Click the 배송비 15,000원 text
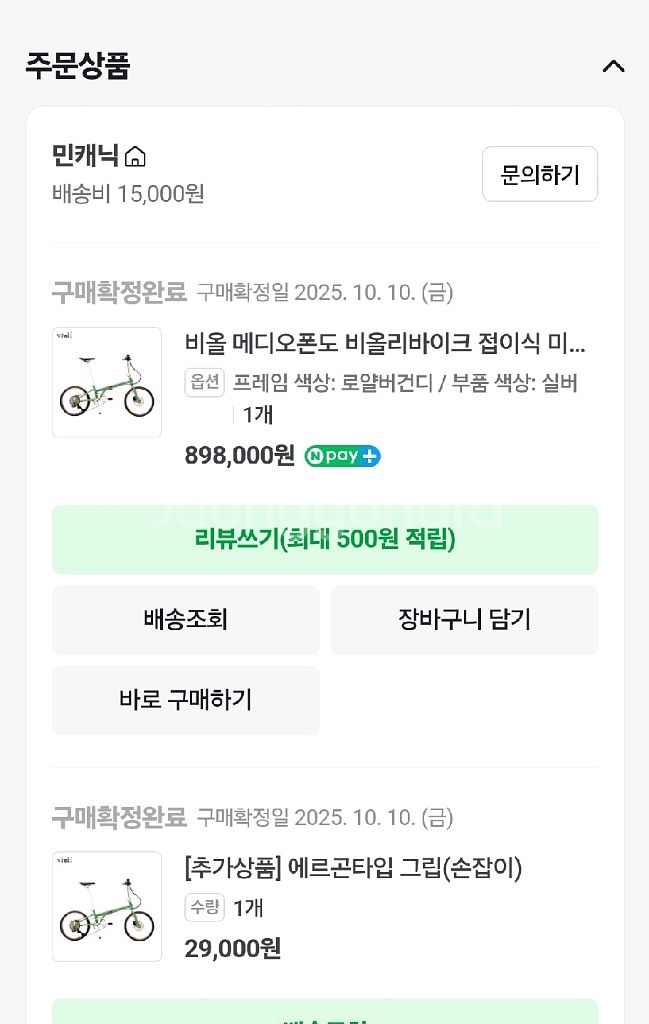Image resolution: width=649 pixels, height=1024 pixels. pyautogui.click(x=122, y=195)
